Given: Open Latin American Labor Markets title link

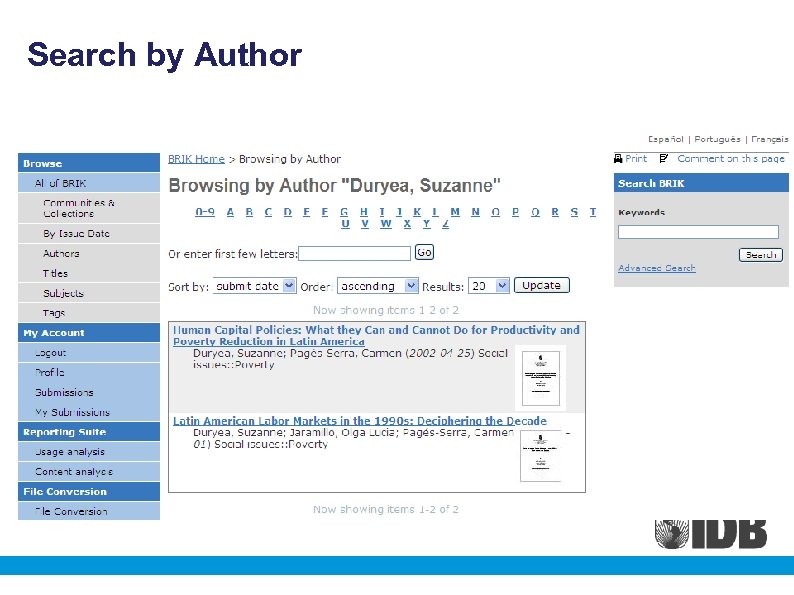Looking at the screenshot, I should pyautogui.click(x=360, y=421).
